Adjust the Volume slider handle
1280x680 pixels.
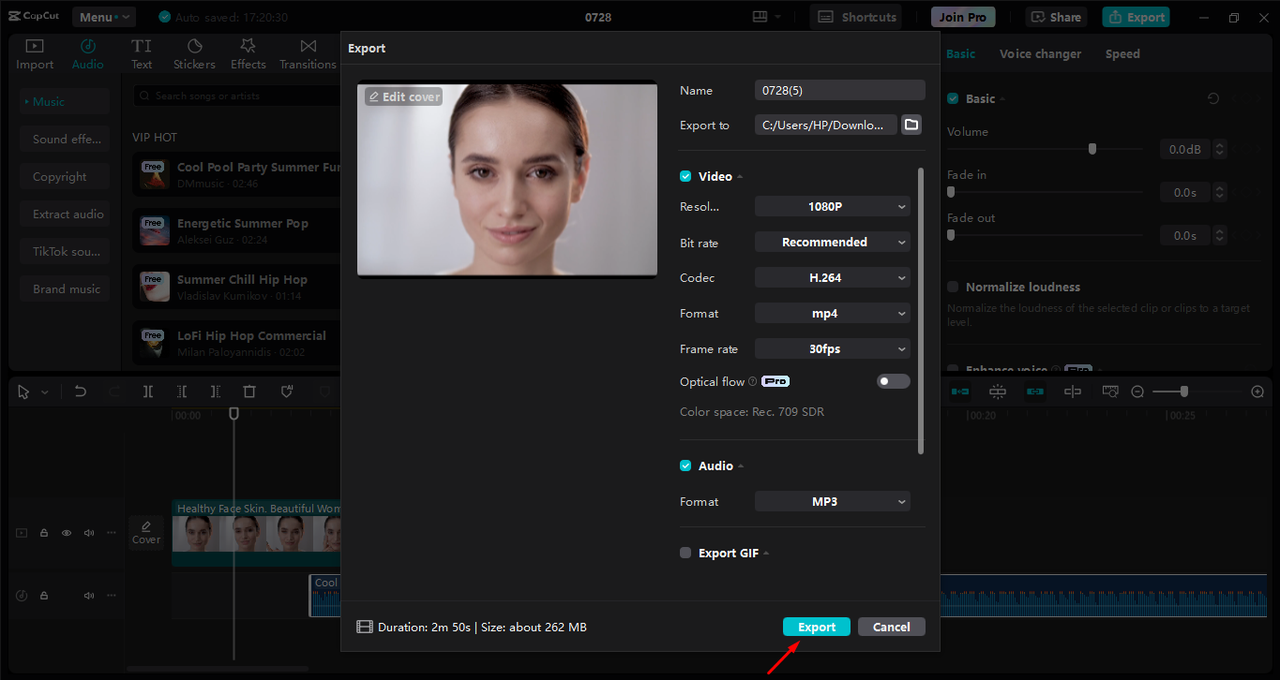(1092, 148)
